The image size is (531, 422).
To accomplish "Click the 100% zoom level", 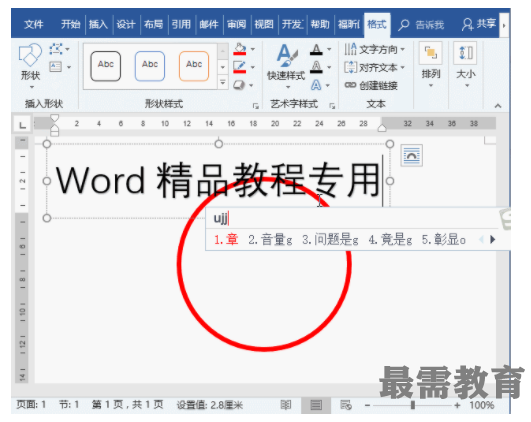I will tap(482, 405).
